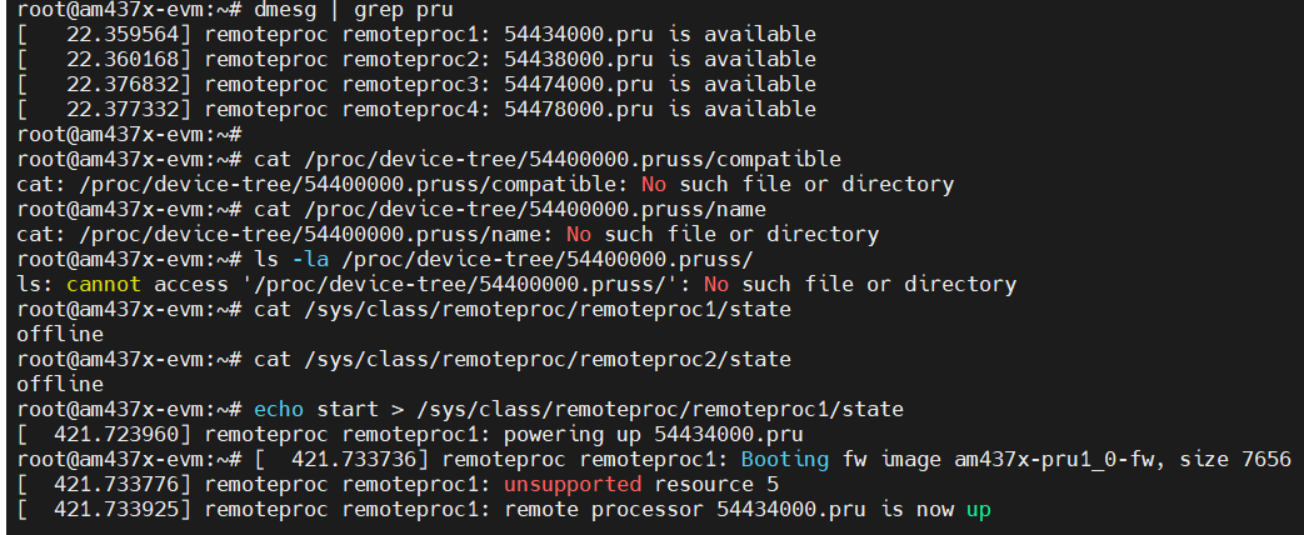Click the blue 'Booting' word in log
The height and width of the screenshot is (535, 1304).
tap(785, 460)
